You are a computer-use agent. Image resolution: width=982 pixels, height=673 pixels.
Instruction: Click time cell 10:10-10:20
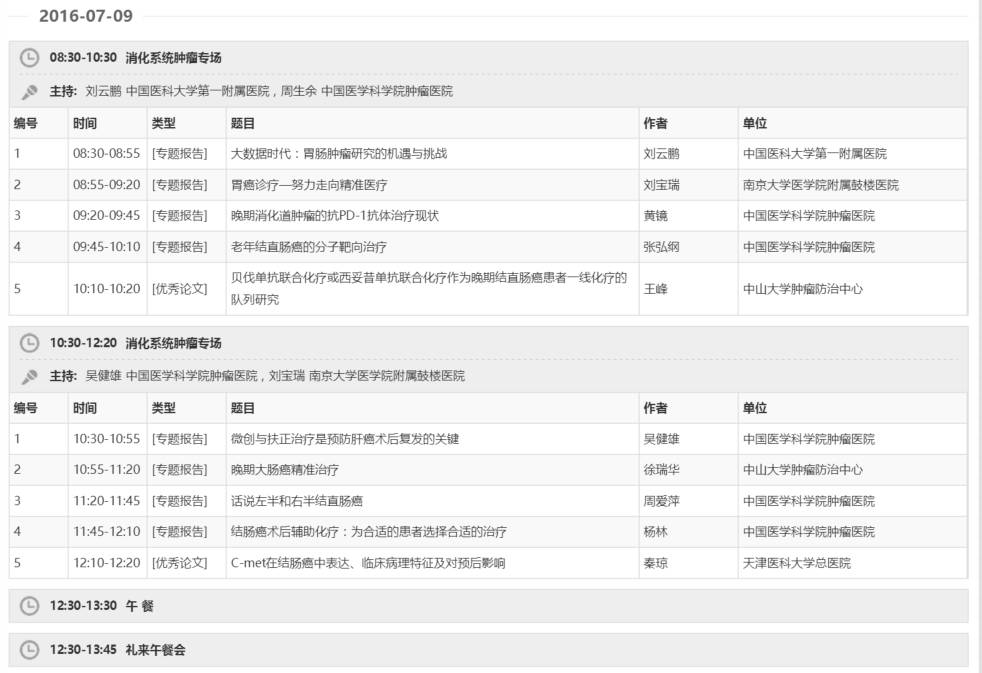point(106,289)
